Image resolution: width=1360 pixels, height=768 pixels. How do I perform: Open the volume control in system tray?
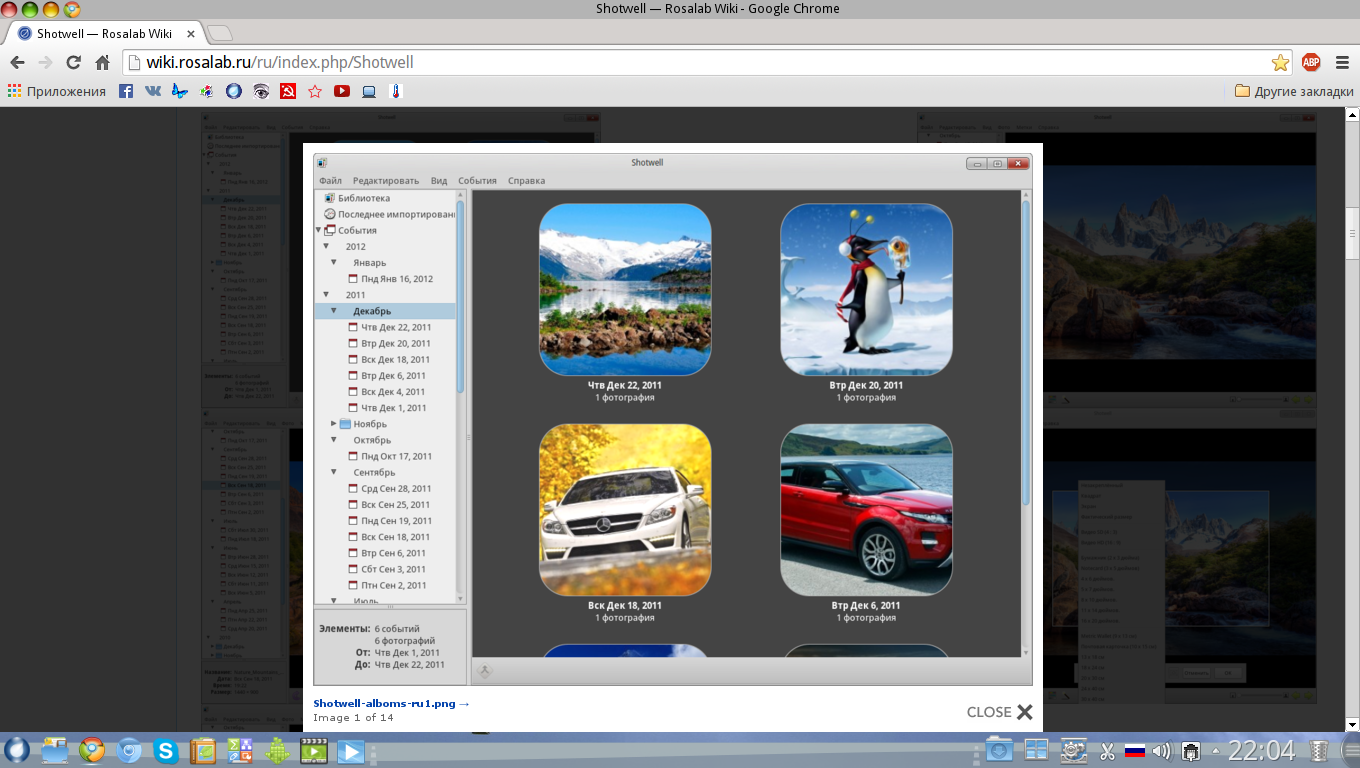1160,750
